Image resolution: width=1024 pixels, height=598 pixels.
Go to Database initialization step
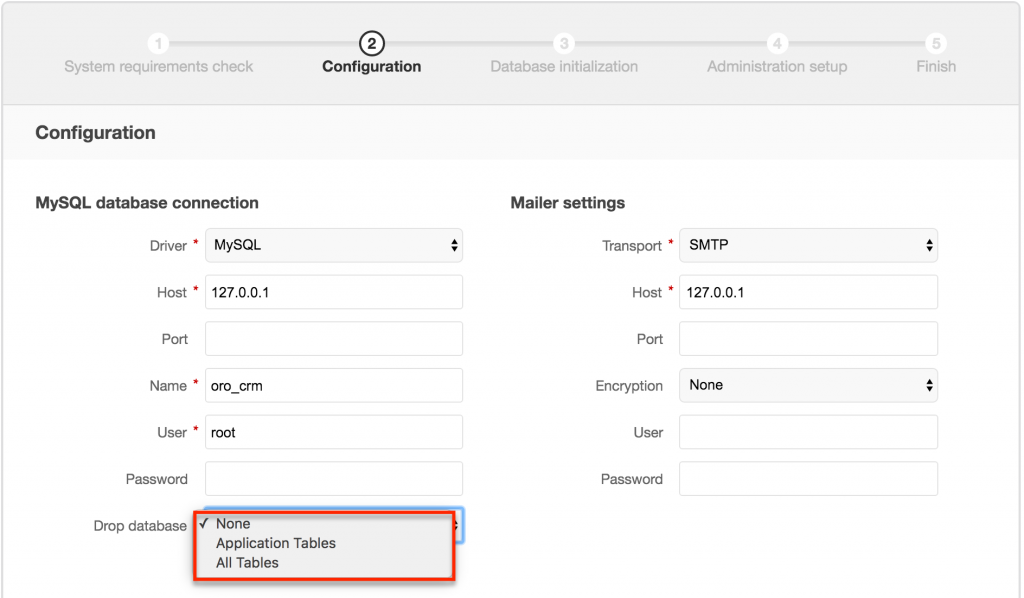coord(564,67)
